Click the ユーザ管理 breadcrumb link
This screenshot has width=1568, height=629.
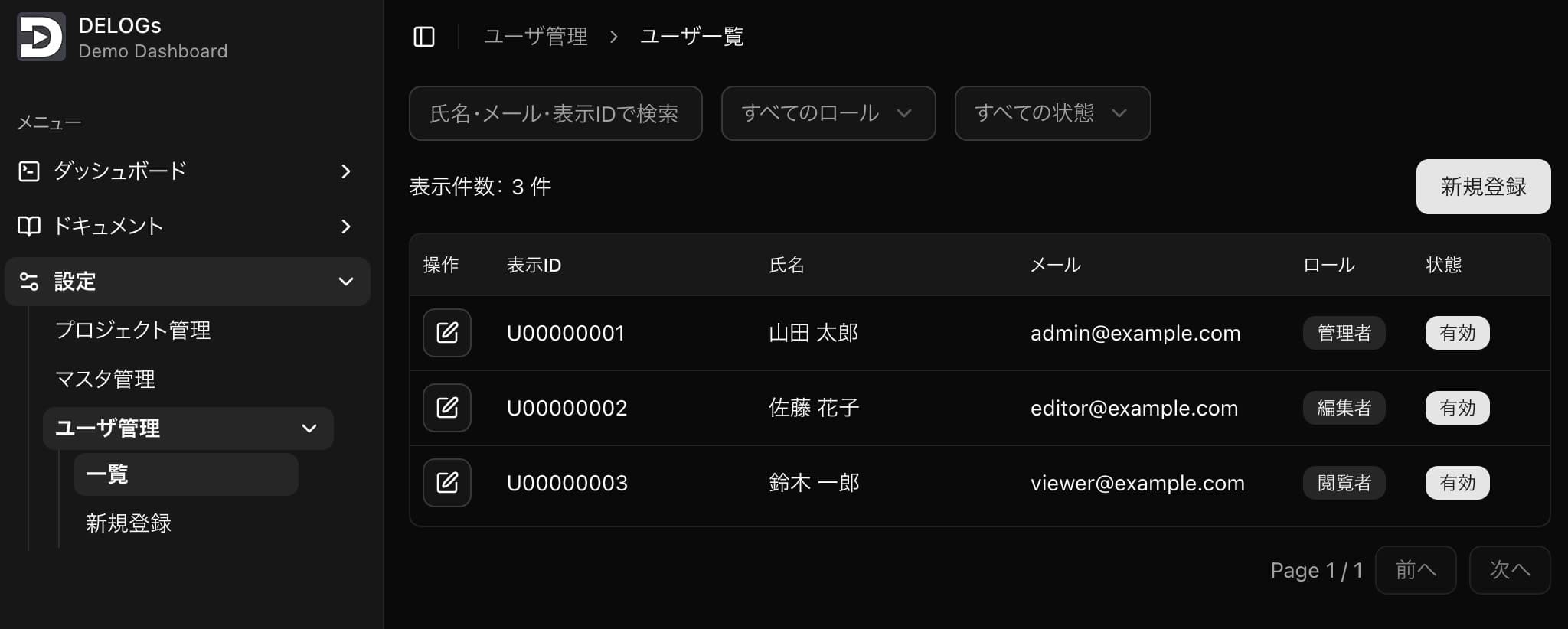pyautogui.click(x=535, y=37)
